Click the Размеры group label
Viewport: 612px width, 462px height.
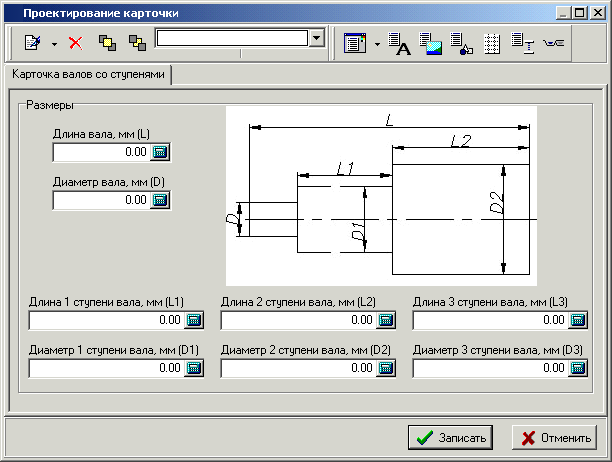(50, 105)
